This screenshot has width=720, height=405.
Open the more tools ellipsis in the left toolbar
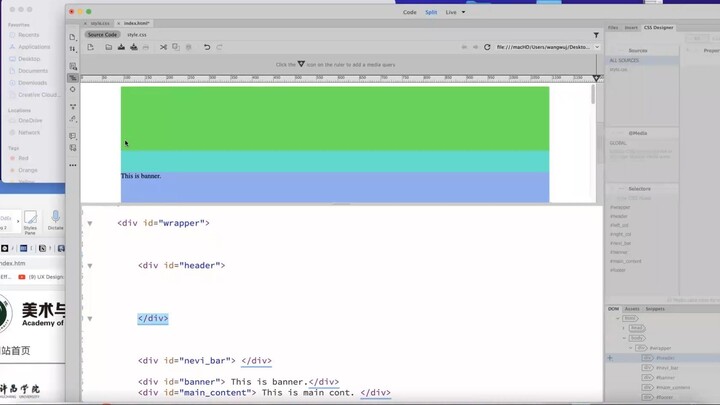coord(73,165)
